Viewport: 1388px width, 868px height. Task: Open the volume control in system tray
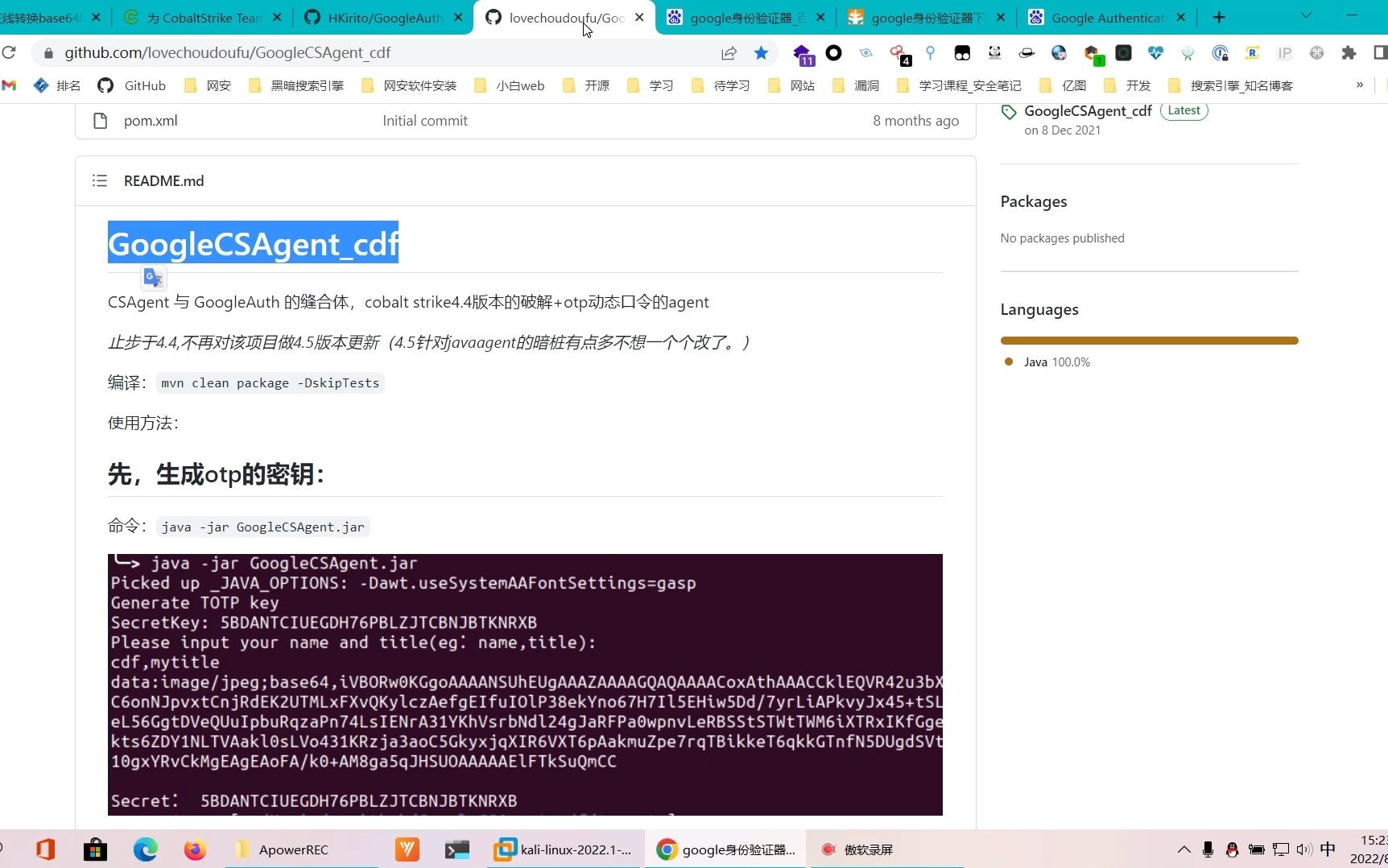(x=1304, y=849)
